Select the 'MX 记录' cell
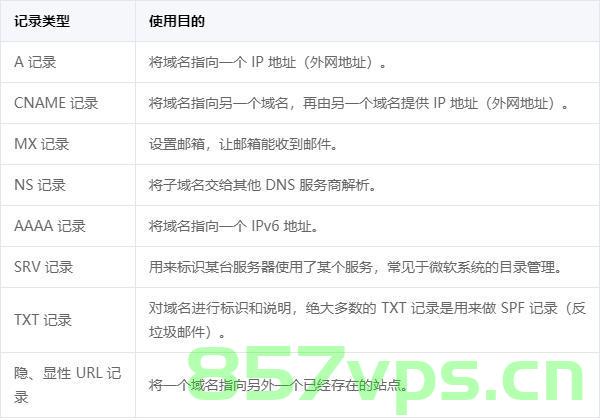Screen dimensions: 600x420 click(x=68, y=144)
